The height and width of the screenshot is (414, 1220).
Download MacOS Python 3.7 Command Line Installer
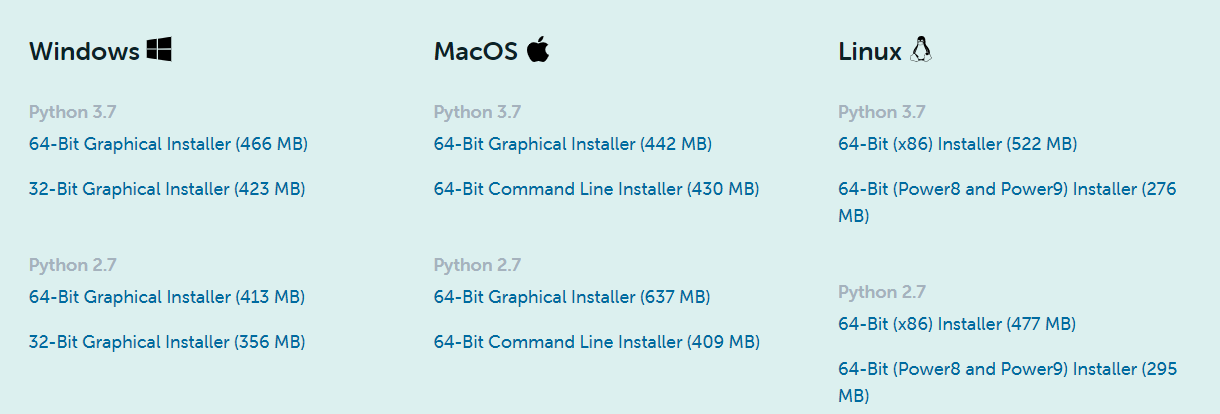click(x=597, y=189)
